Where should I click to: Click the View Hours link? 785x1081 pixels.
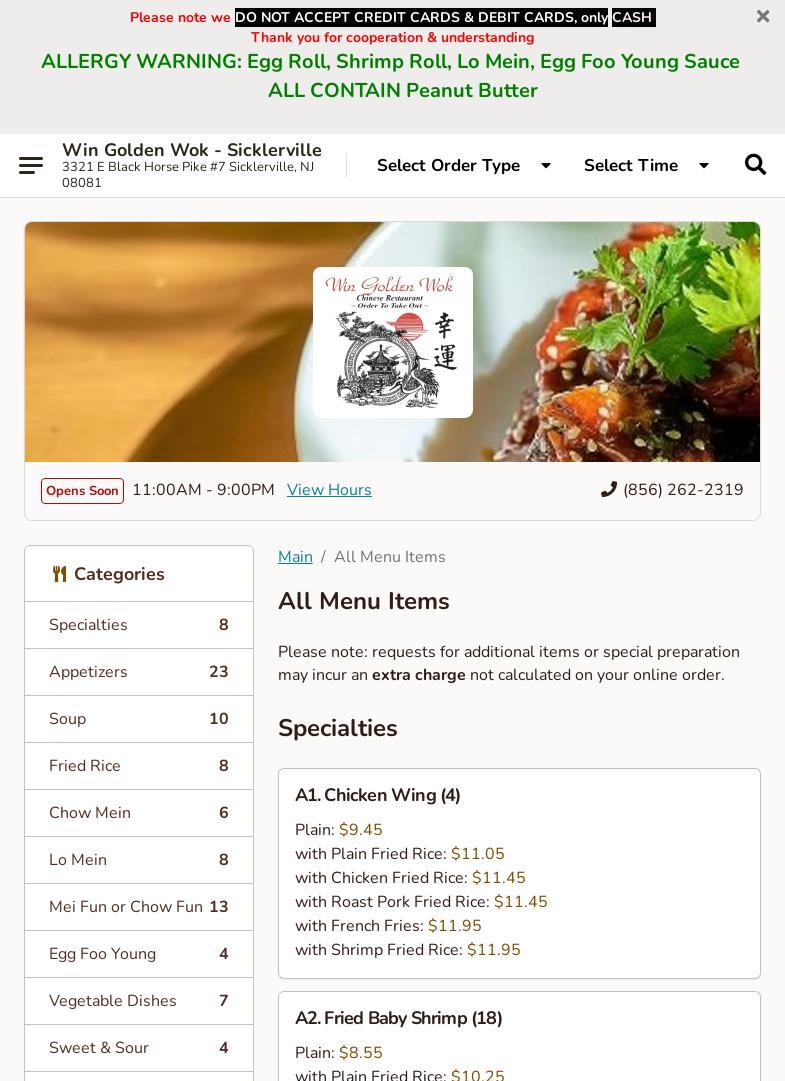[329, 489]
